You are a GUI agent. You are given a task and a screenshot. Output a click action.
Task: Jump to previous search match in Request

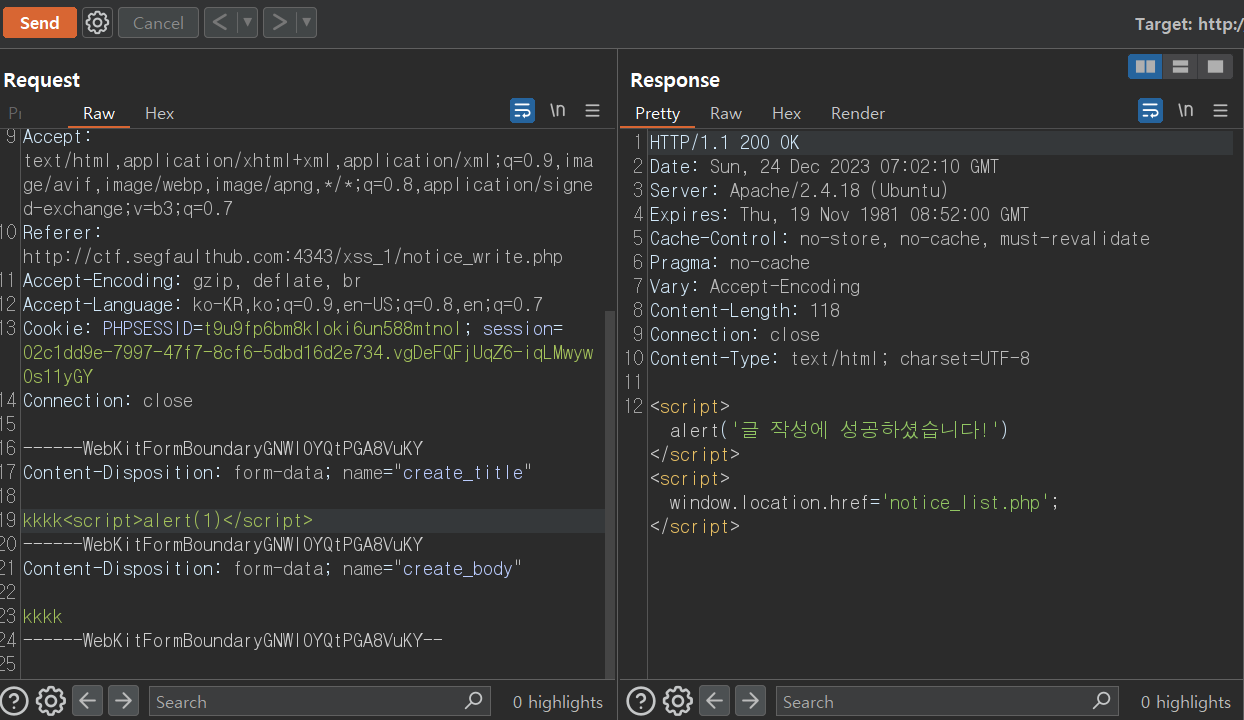pyautogui.click(x=88, y=701)
